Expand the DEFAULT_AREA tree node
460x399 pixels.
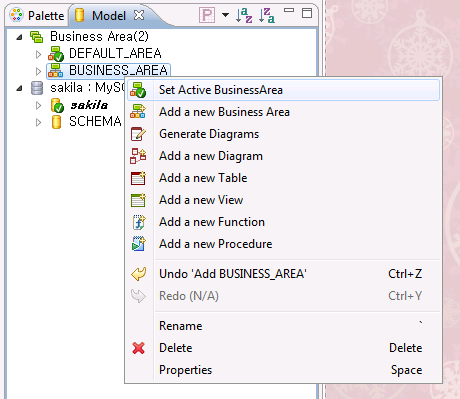click(38, 54)
